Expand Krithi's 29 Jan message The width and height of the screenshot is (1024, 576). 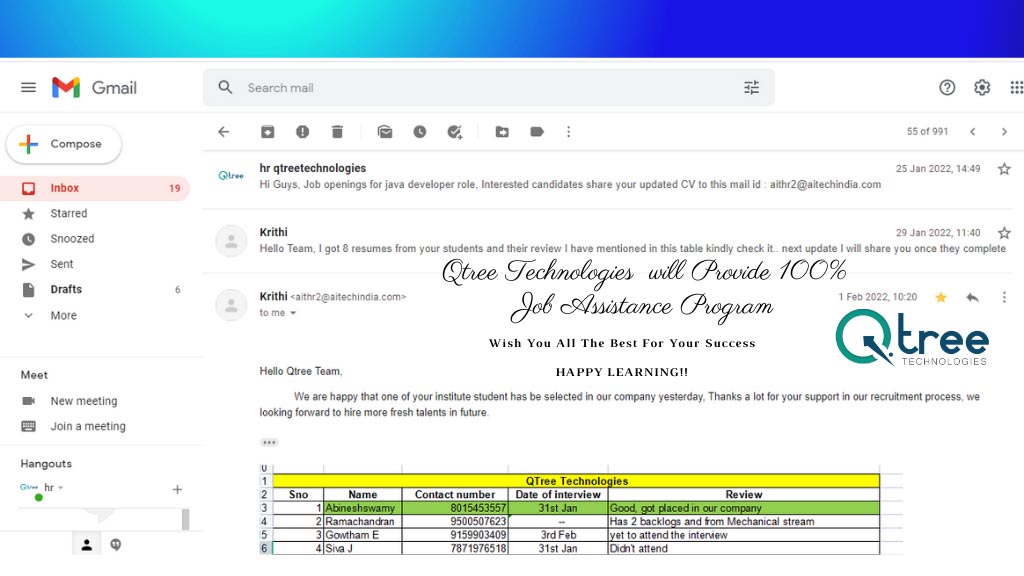pyautogui.click(x=607, y=240)
